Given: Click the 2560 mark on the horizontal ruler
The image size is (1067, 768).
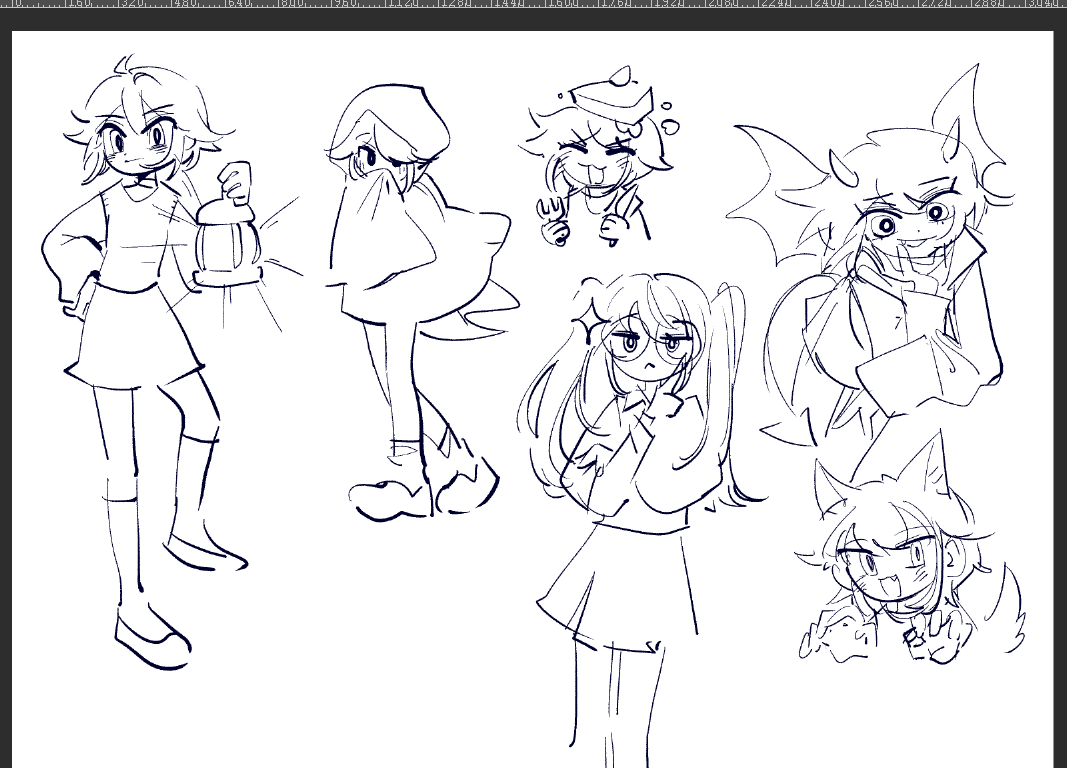Looking at the screenshot, I should [x=881, y=3].
